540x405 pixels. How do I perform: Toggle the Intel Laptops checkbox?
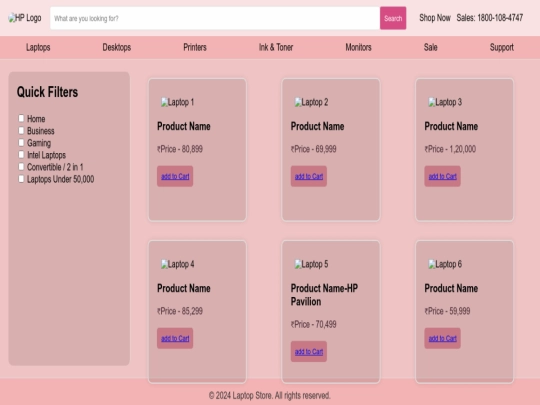click(x=21, y=155)
